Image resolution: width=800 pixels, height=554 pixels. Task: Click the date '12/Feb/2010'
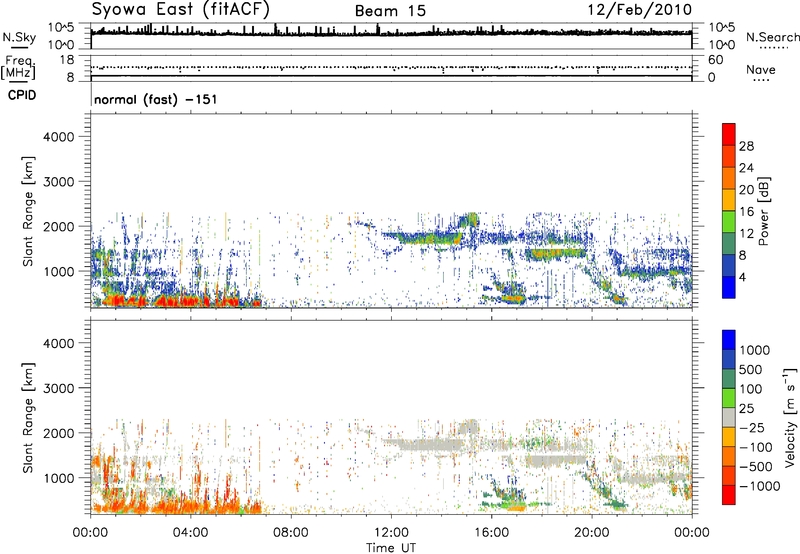pos(640,10)
